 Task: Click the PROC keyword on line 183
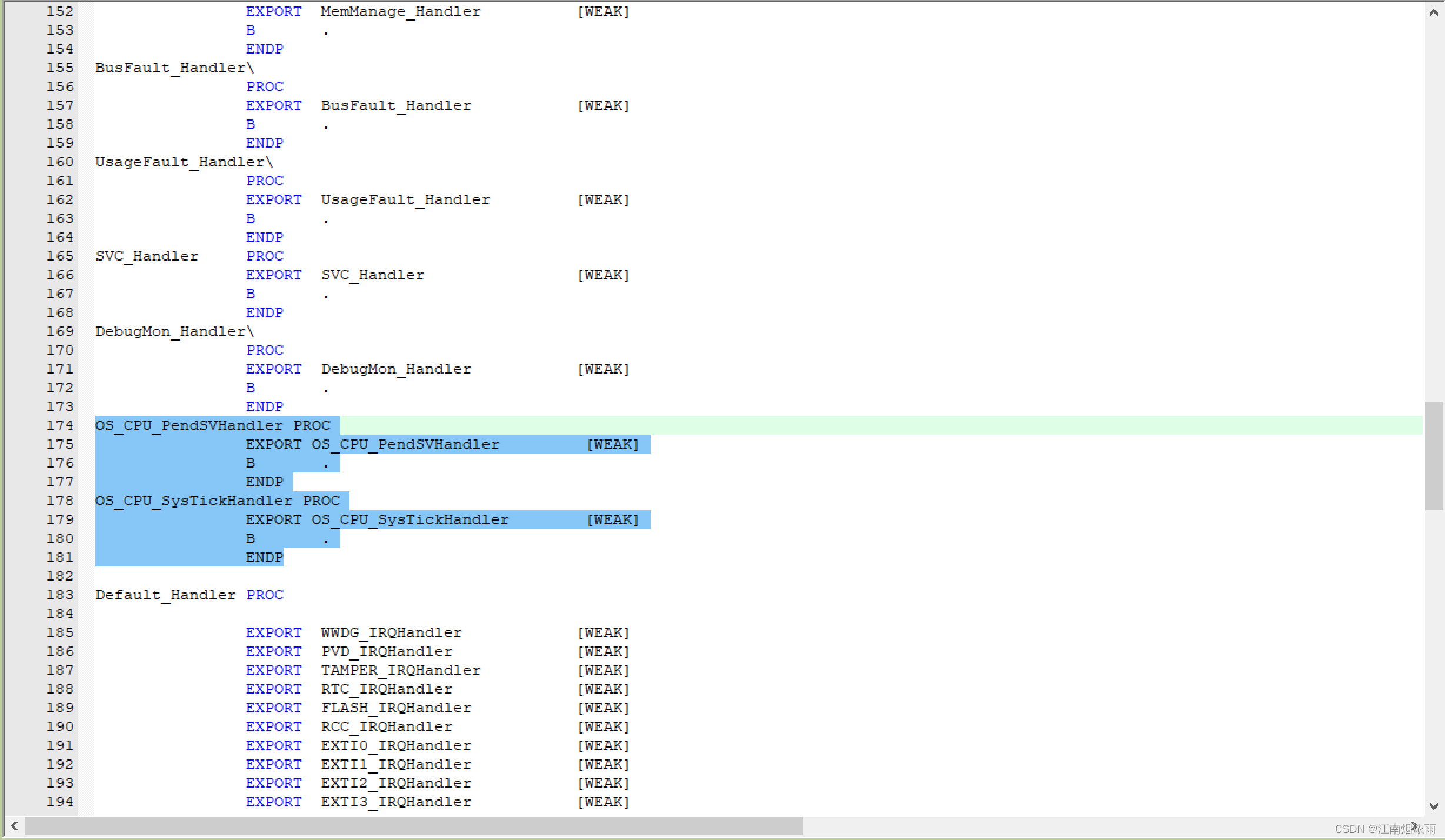pos(265,595)
